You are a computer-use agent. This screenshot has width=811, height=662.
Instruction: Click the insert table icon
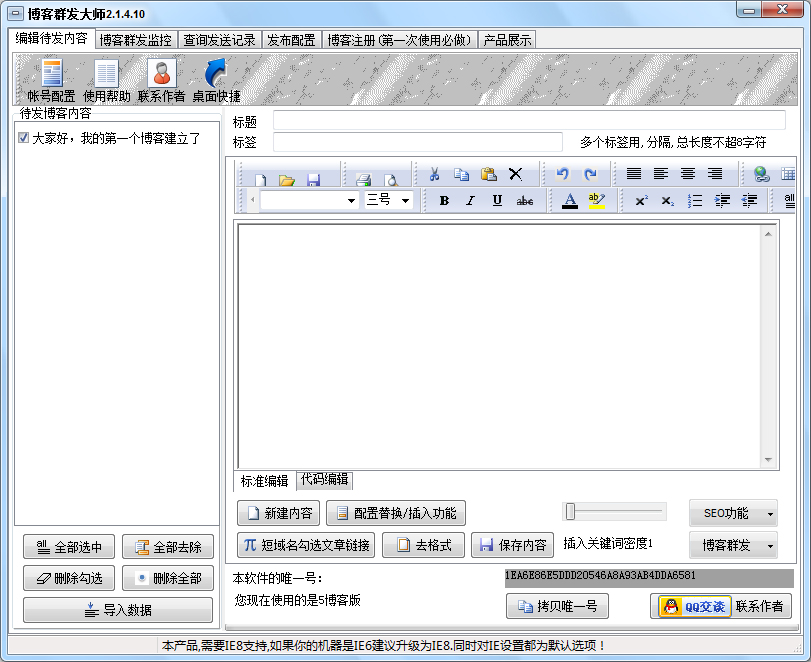click(789, 173)
